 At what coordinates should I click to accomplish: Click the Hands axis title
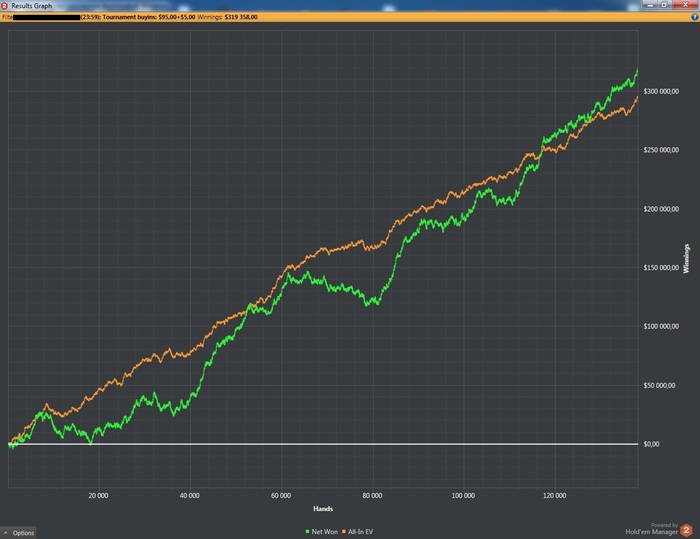tap(323, 509)
